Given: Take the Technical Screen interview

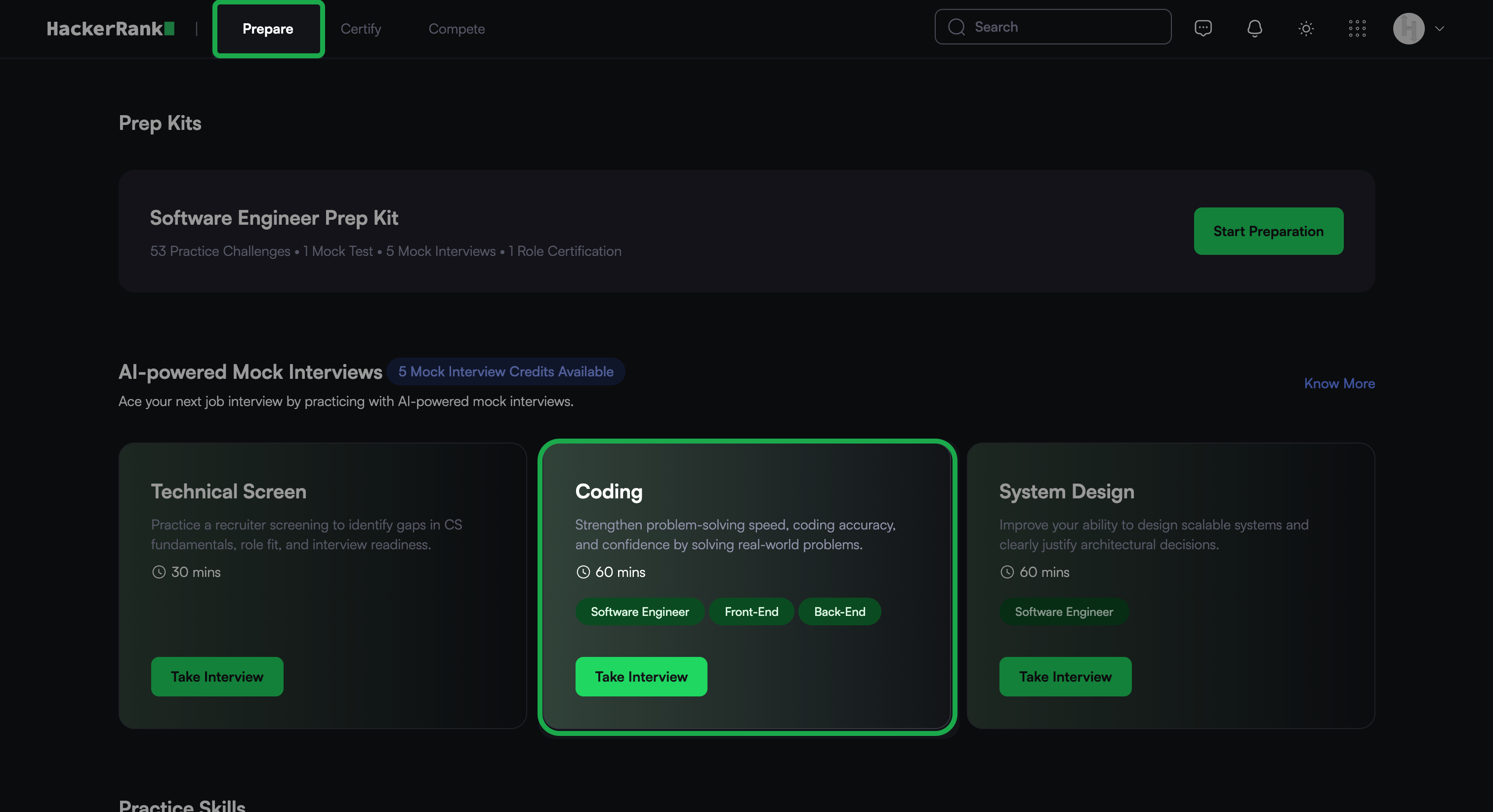Looking at the screenshot, I should 217,676.
